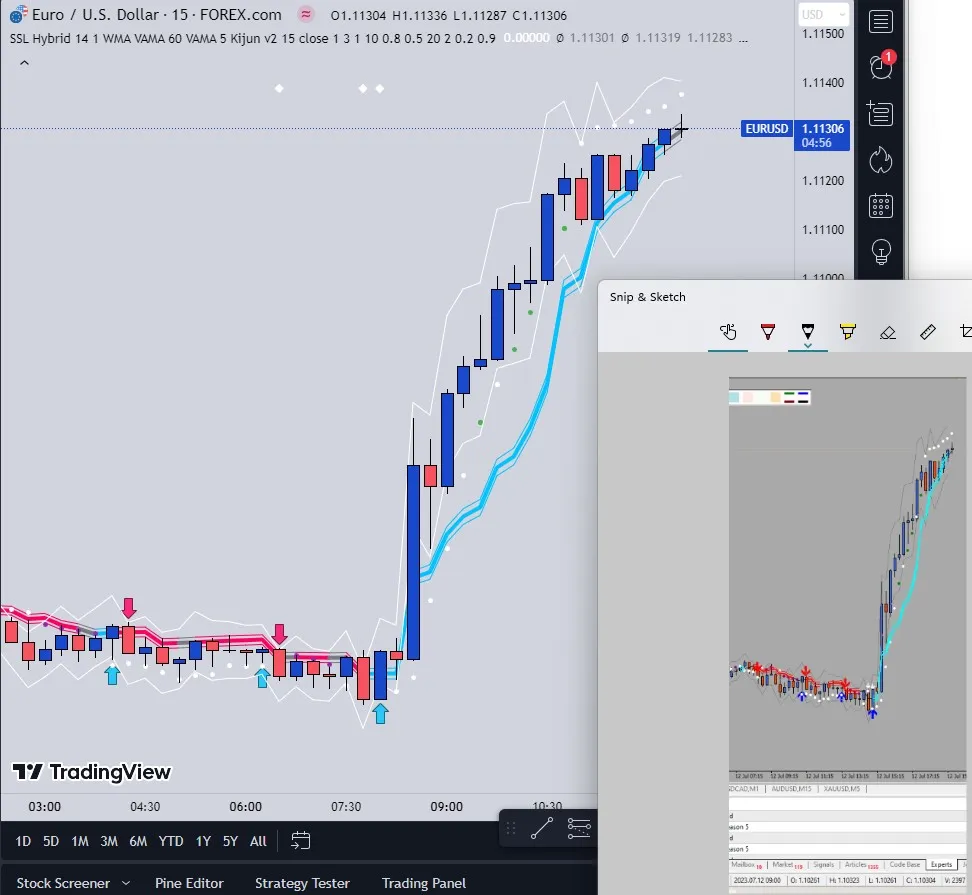The width and height of the screenshot is (972, 895).
Task: Click the EURUSD price label
Action: pos(767,129)
